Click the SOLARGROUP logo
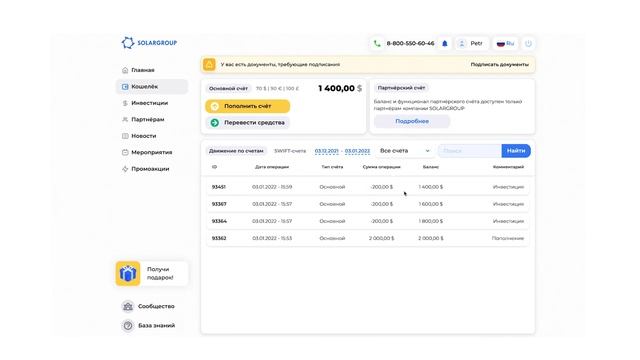The height and width of the screenshot is (360, 640). [149, 43]
